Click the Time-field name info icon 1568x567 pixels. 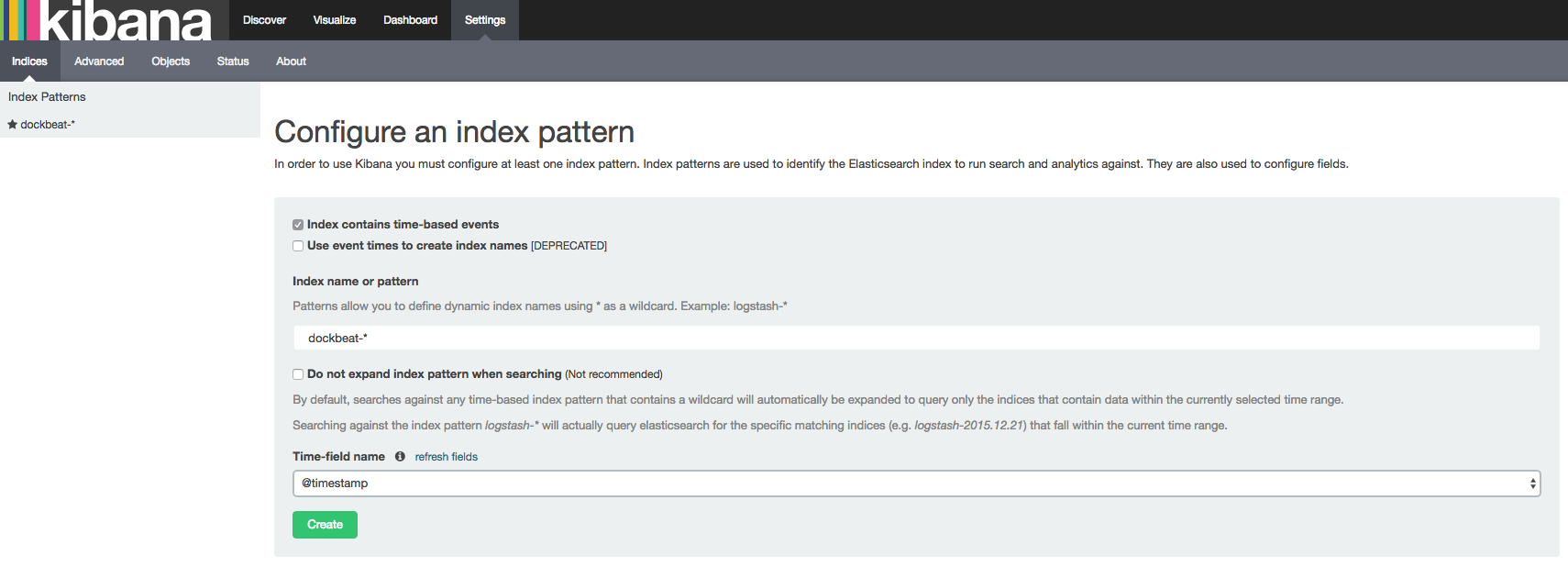point(400,457)
